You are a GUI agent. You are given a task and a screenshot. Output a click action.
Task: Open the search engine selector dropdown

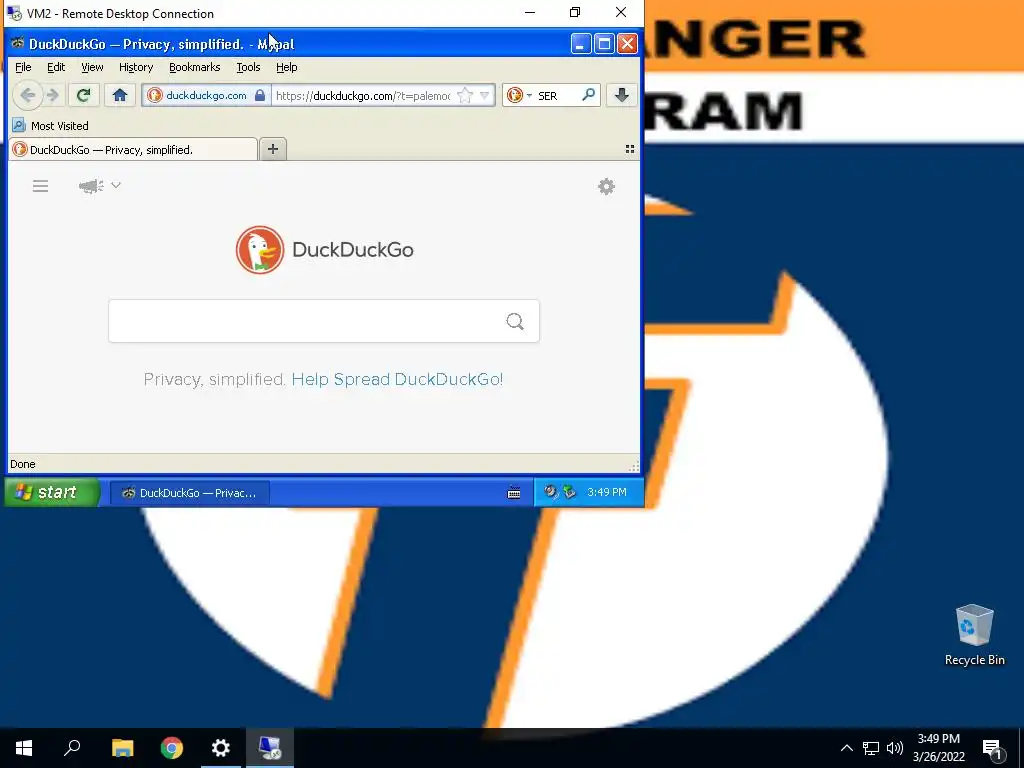[x=519, y=95]
